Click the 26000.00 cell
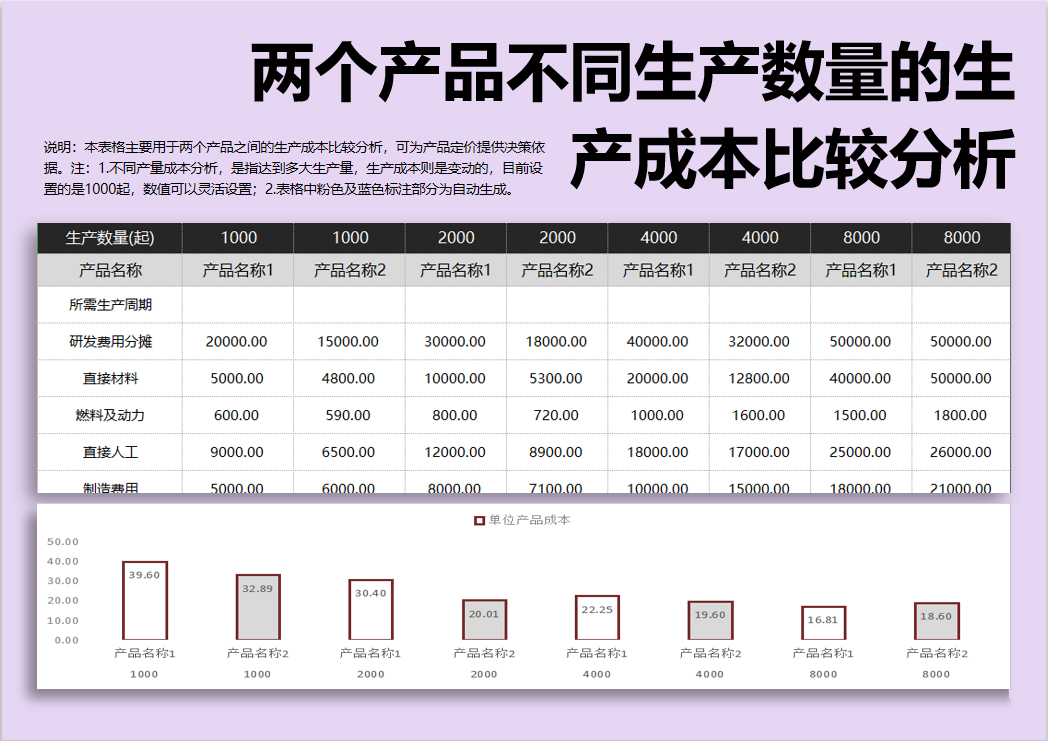This screenshot has width=1048, height=741. [x=960, y=452]
